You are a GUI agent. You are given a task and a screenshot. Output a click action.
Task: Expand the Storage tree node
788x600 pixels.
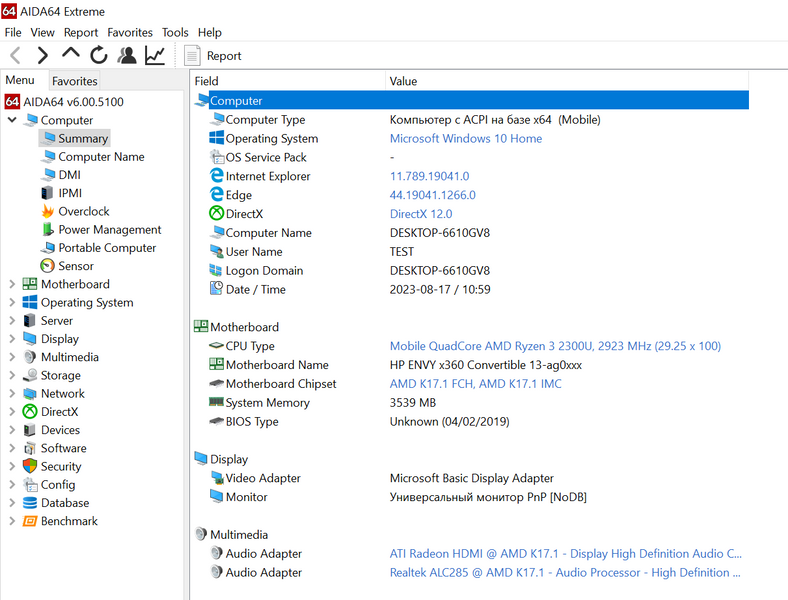[x=12, y=375]
